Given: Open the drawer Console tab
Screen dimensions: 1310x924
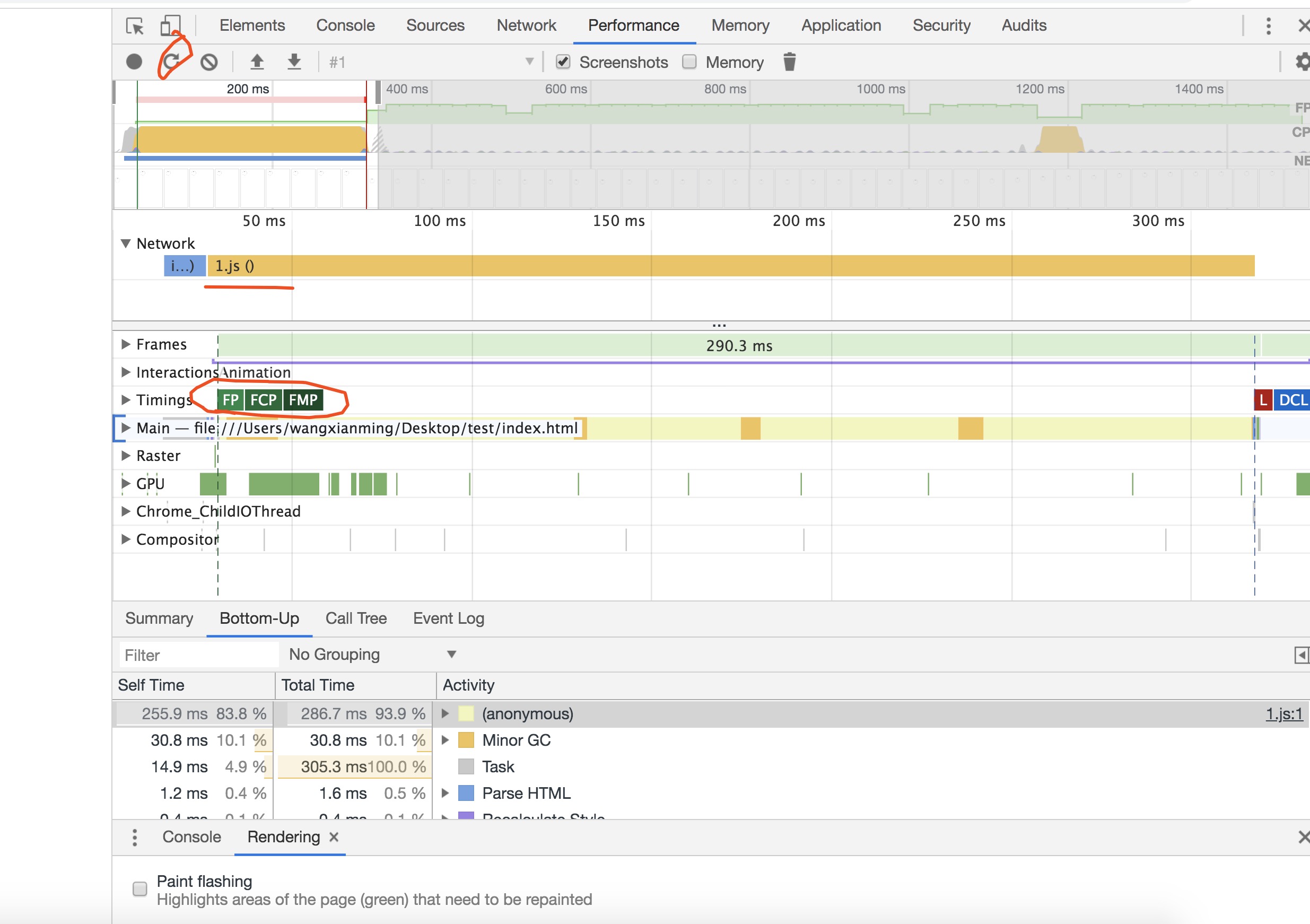Looking at the screenshot, I should (x=191, y=837).
